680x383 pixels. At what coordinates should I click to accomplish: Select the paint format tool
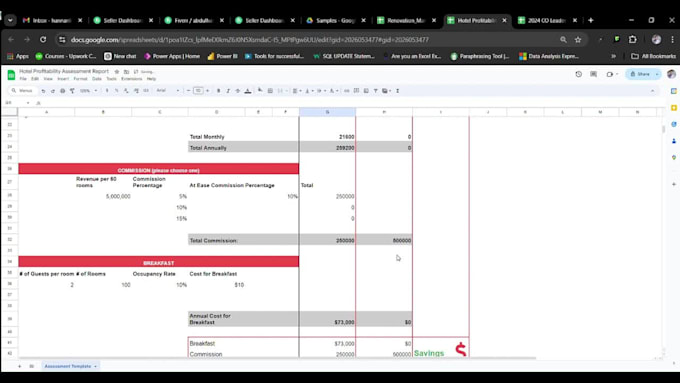72,91
